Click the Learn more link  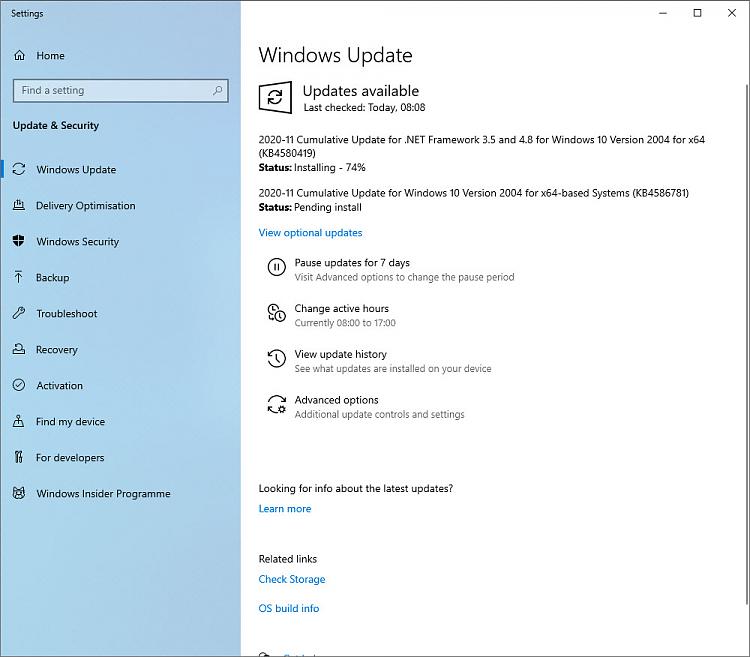[285, 509]
